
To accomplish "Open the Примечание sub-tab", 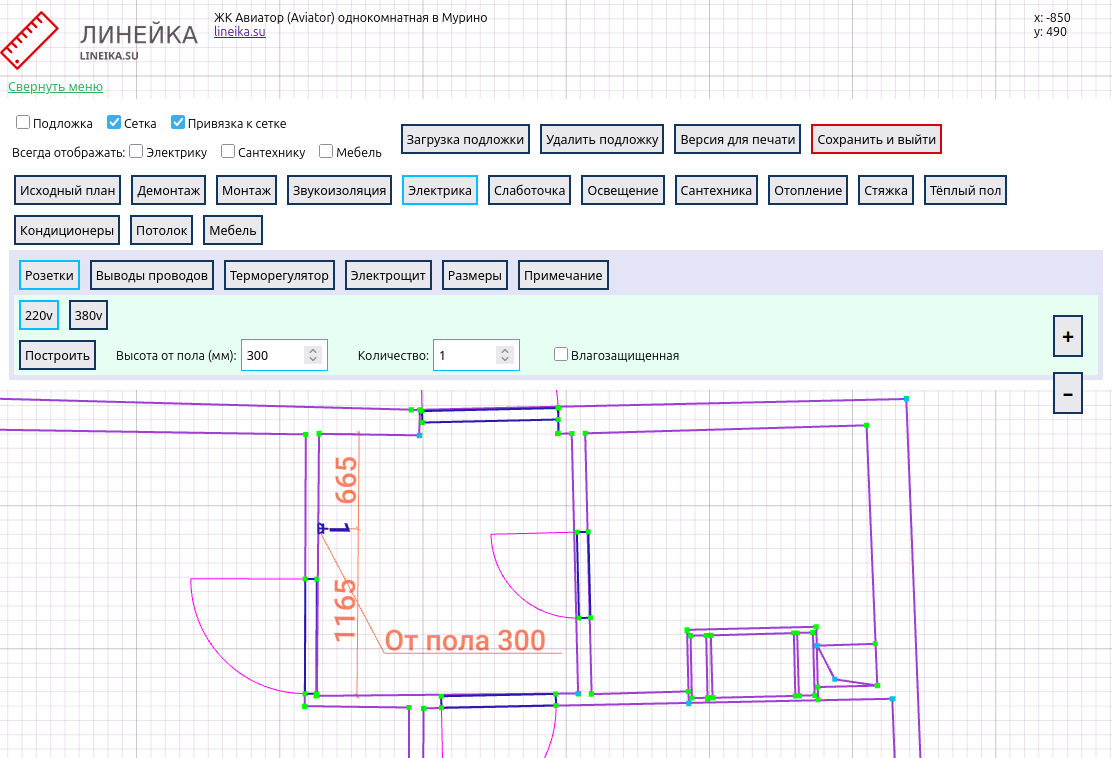I will (x=563, y=275).
